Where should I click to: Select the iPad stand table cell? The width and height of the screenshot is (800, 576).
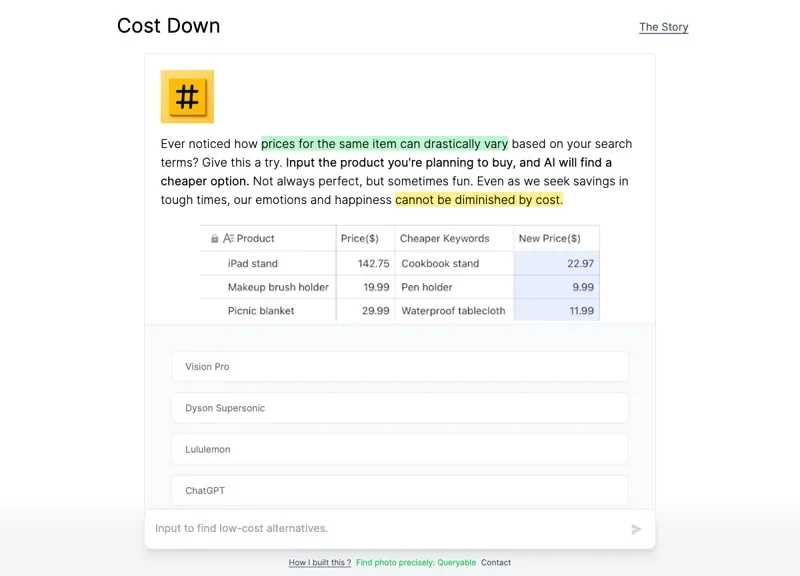(x=253, y=264)
